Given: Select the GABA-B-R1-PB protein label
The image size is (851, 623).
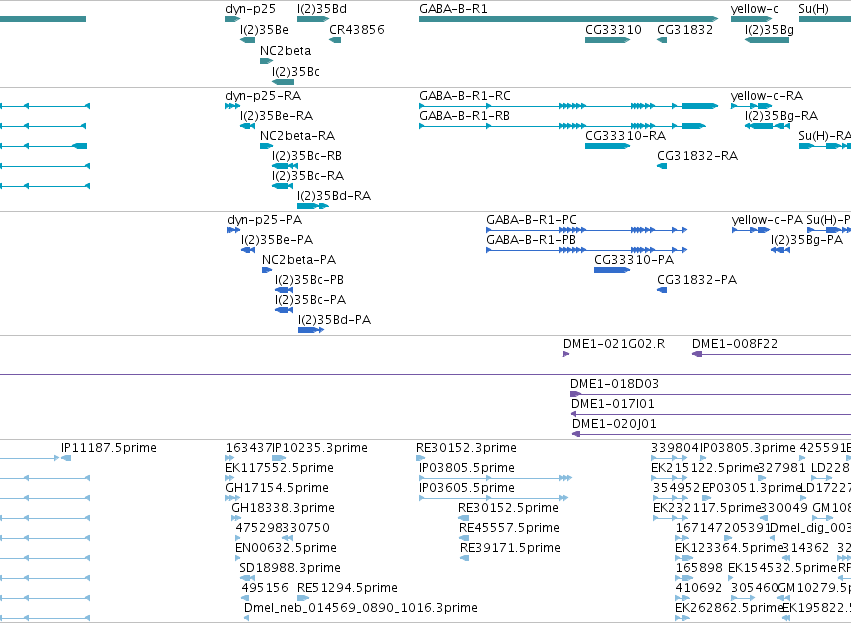Looking at the screenshot, I should click(531, 240).
